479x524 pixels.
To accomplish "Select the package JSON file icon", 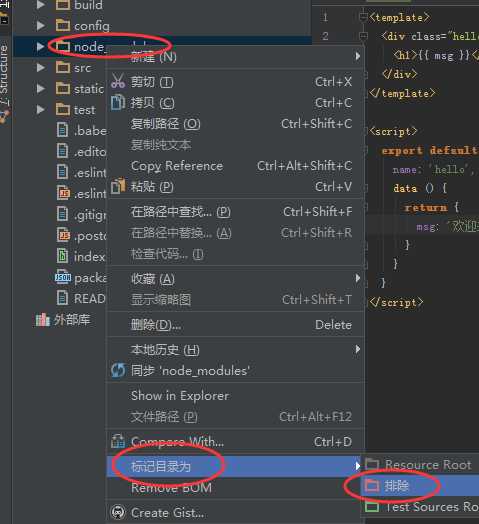I will click(x=63, y=277).
